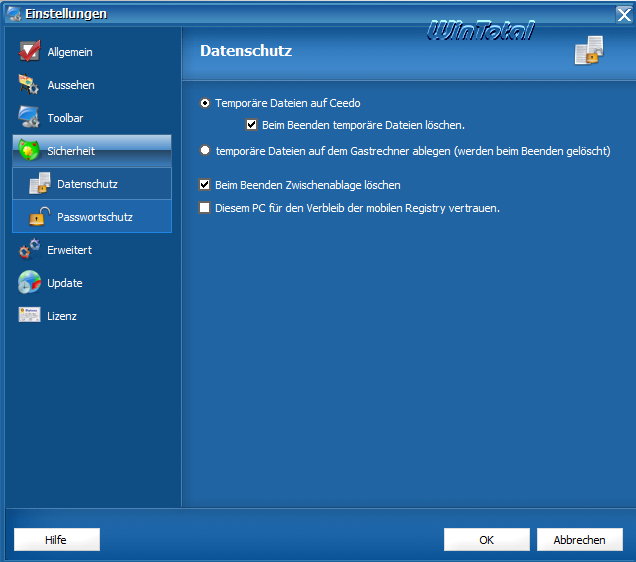636x562 pixels.
Task: Click the Einstellungen title bar icon
Action: 14,14
